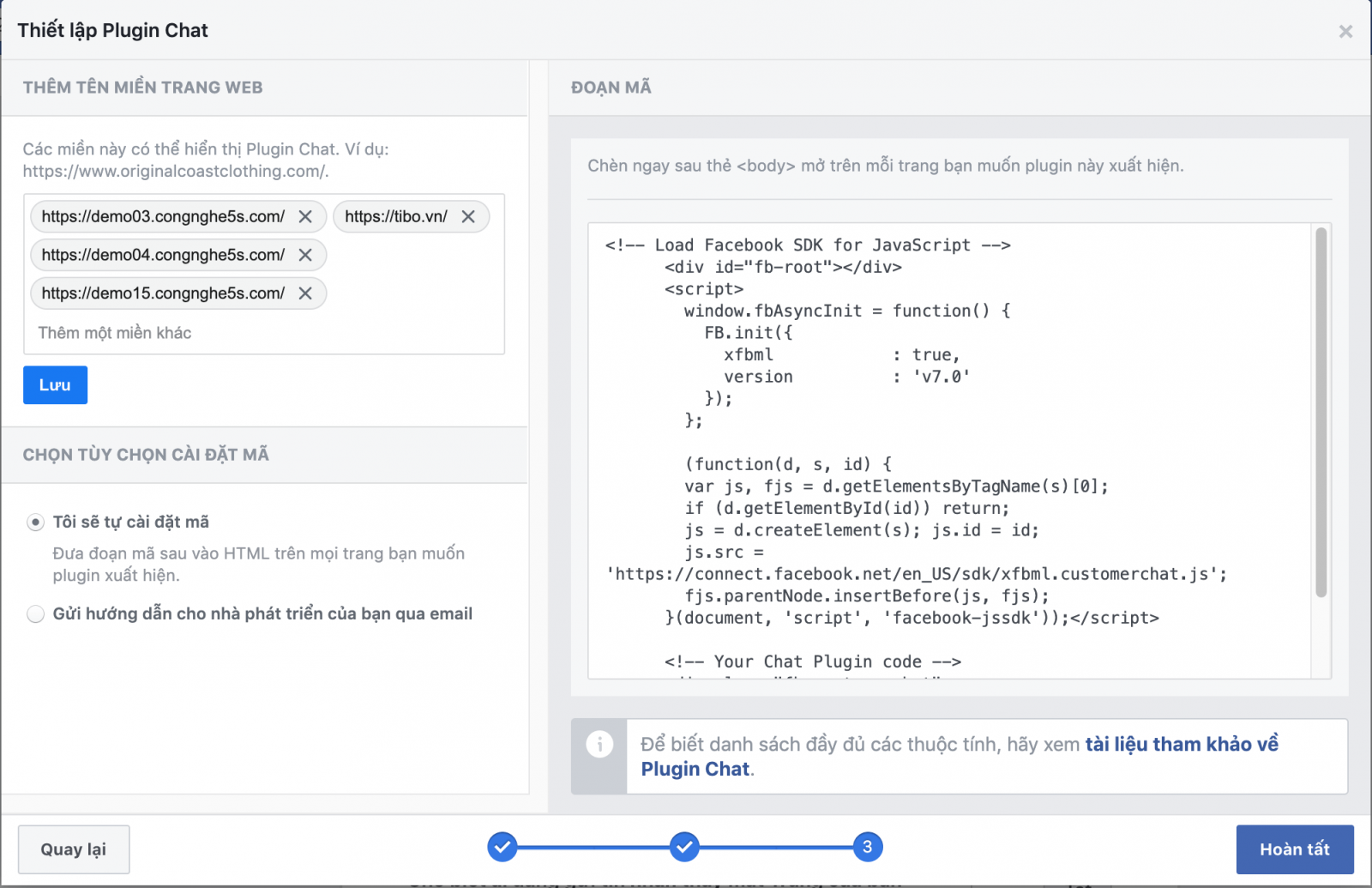Click the https://demo03.congnghe5s.com/ domain text

click(x=163, y=217)
